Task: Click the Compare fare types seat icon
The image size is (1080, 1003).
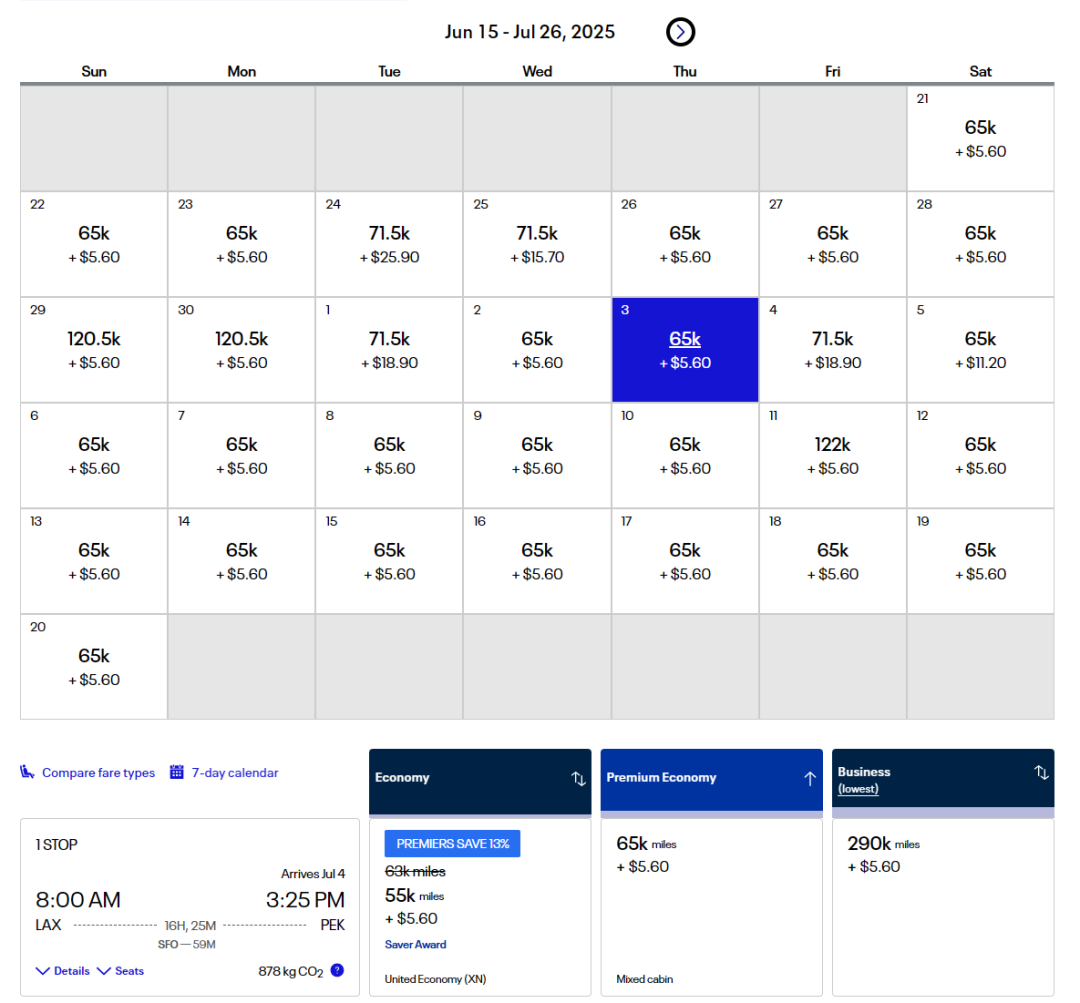Action: pyautogui.click(x=28, y=772)
